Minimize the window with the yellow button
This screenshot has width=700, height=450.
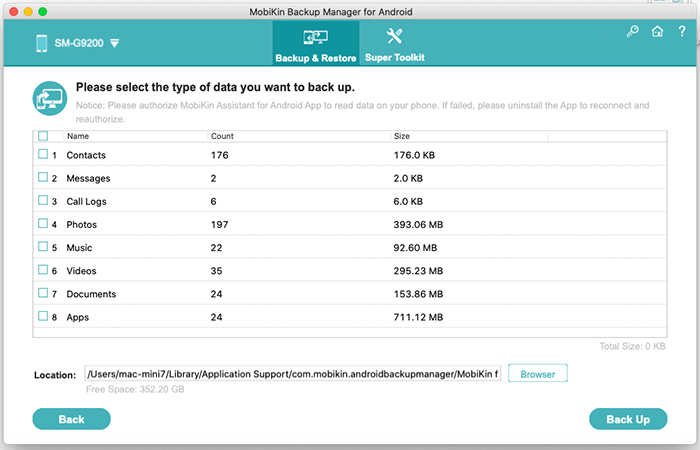(x=28, y=12)
